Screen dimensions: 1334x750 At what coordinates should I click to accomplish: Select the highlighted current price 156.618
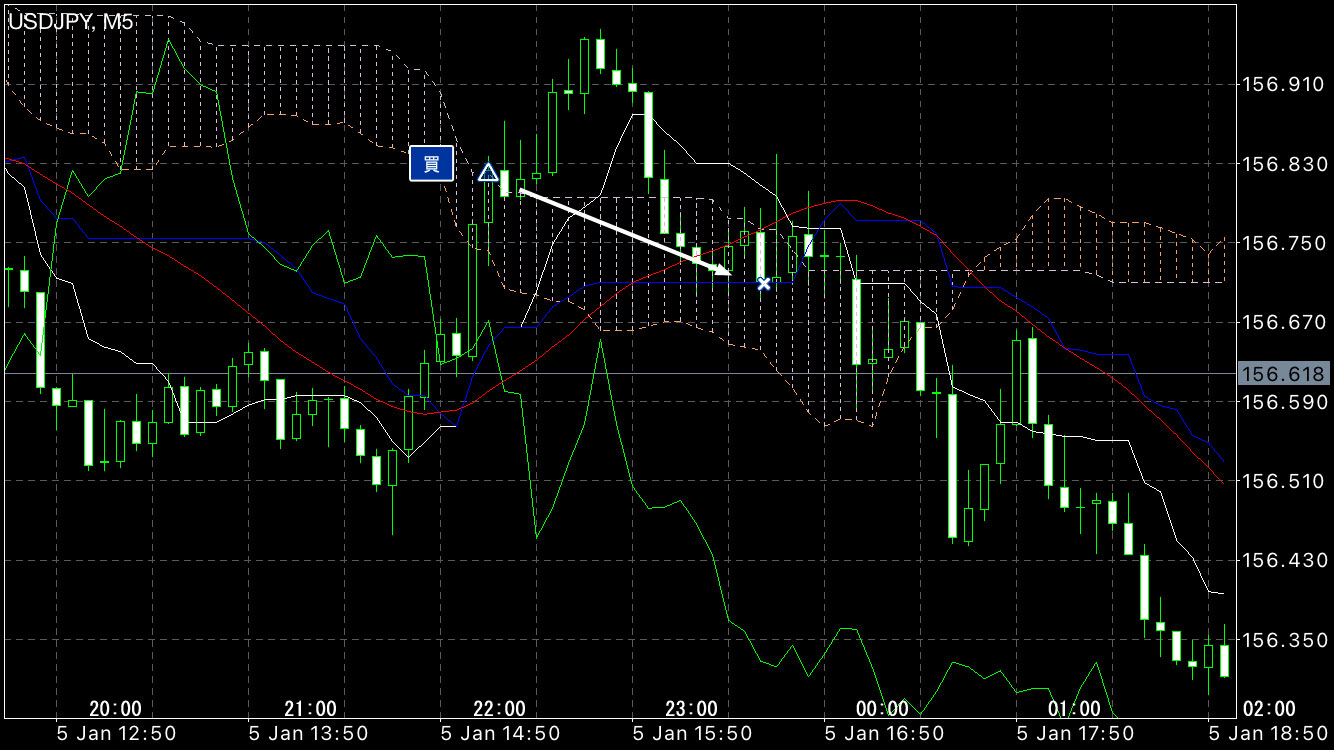1283,374
